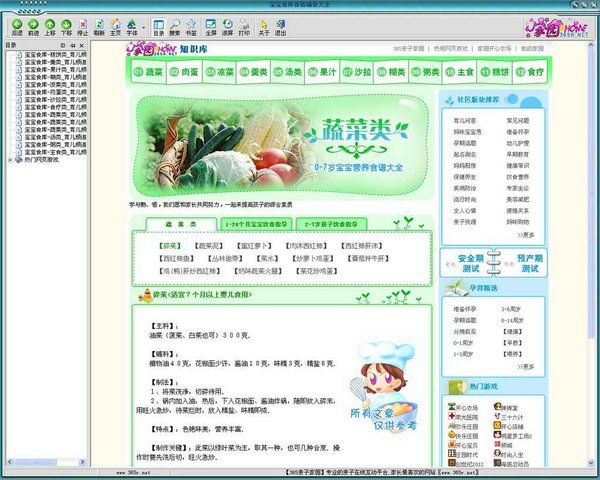Screen dimensions: 600x480
Task: Open the 准备怀孕 link in 孕育精选
Action: point(465,309)
